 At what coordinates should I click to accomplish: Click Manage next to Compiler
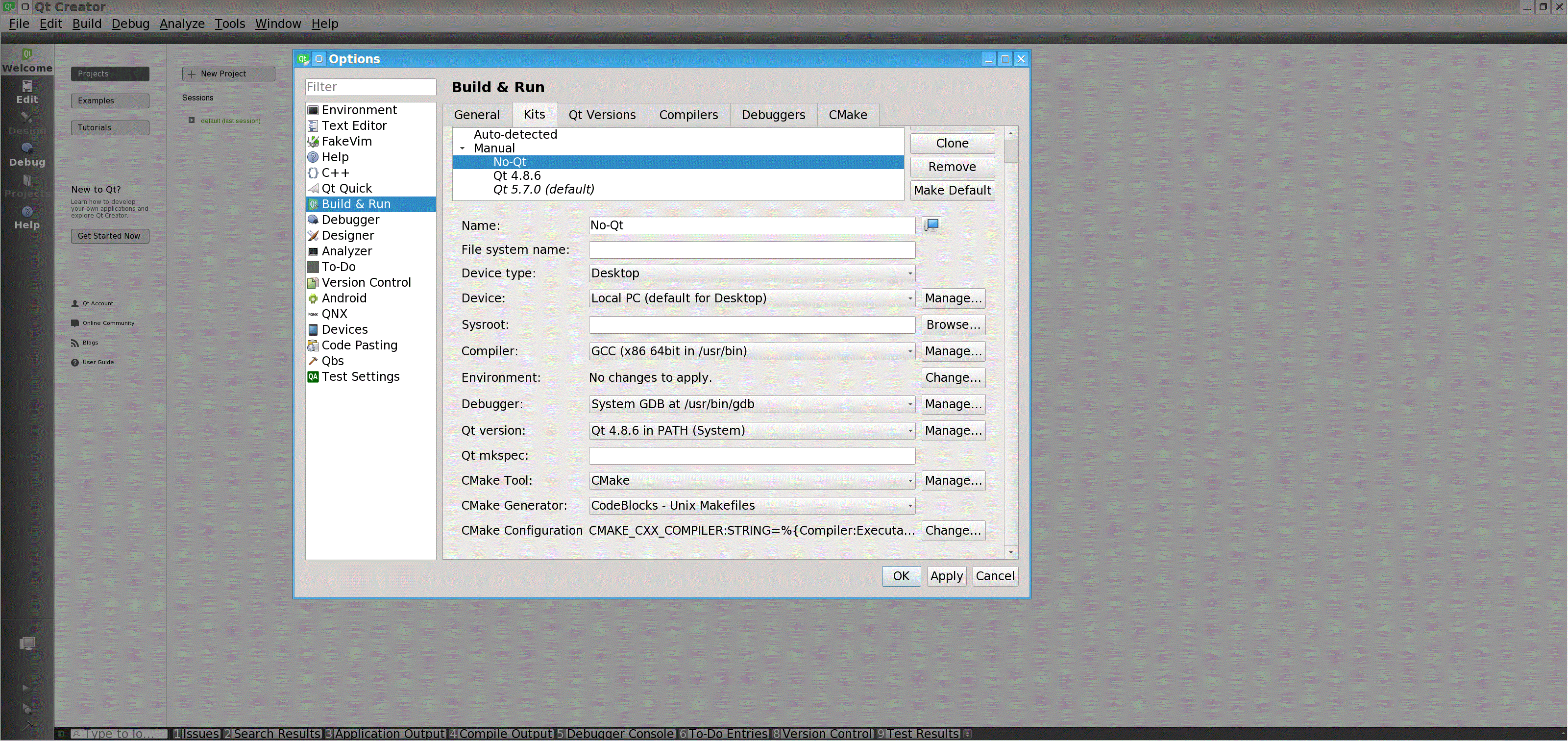pos(953,352)
